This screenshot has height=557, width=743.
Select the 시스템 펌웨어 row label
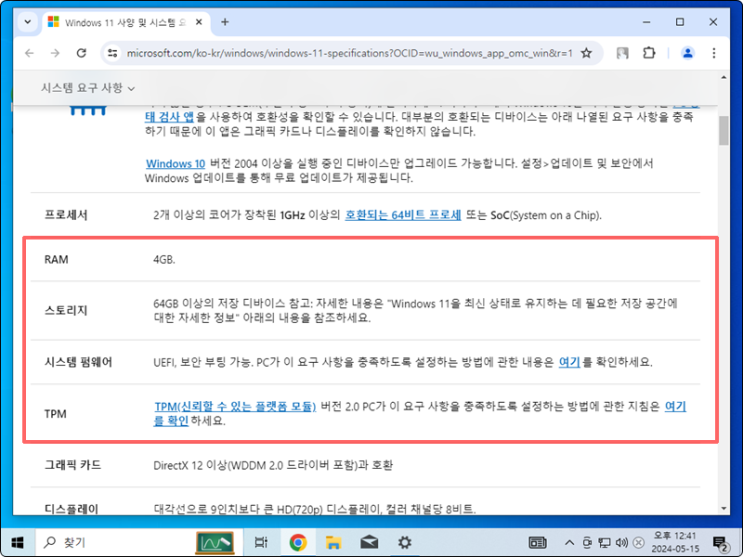(x=78, y=362)
